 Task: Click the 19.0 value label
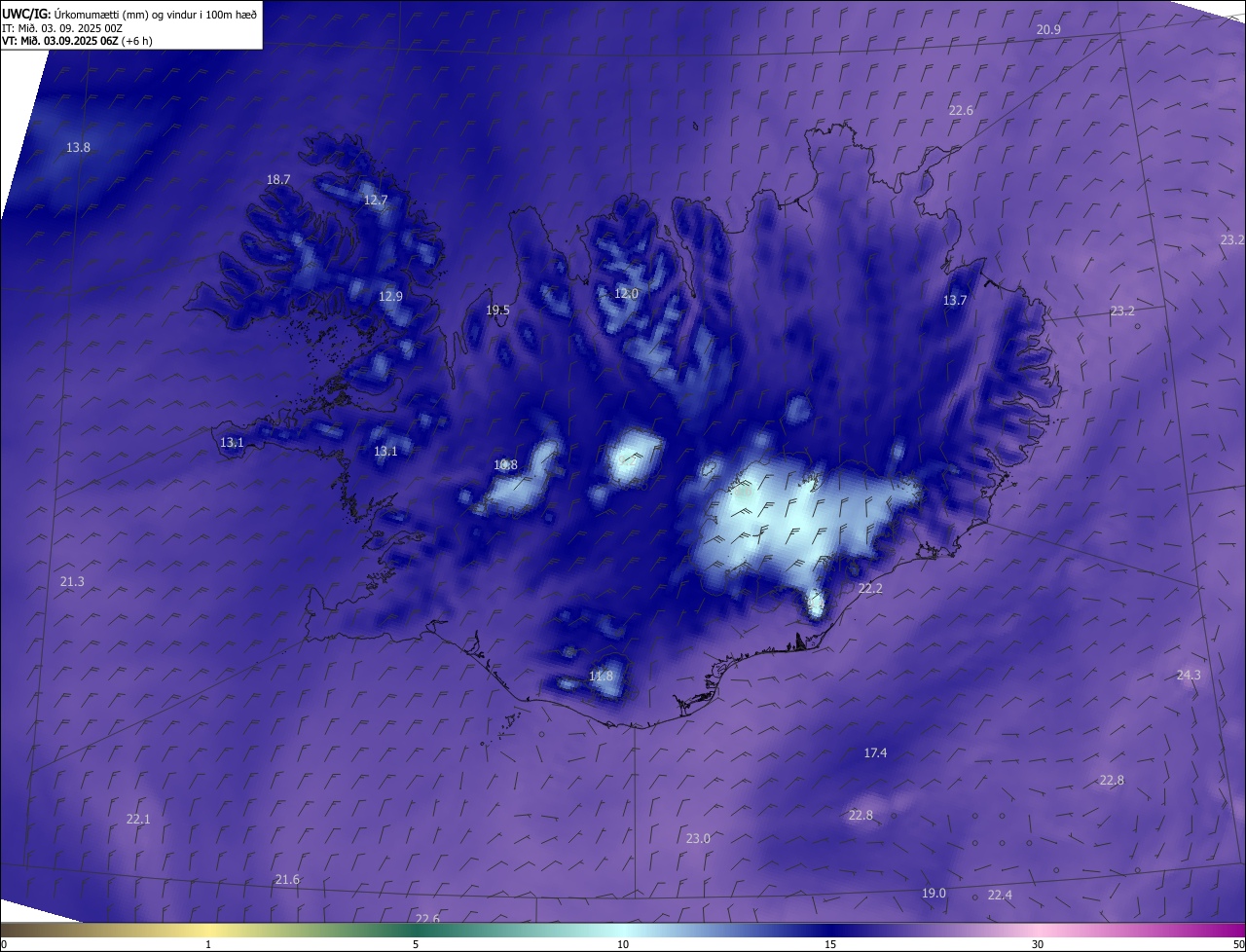click(934, 894)
